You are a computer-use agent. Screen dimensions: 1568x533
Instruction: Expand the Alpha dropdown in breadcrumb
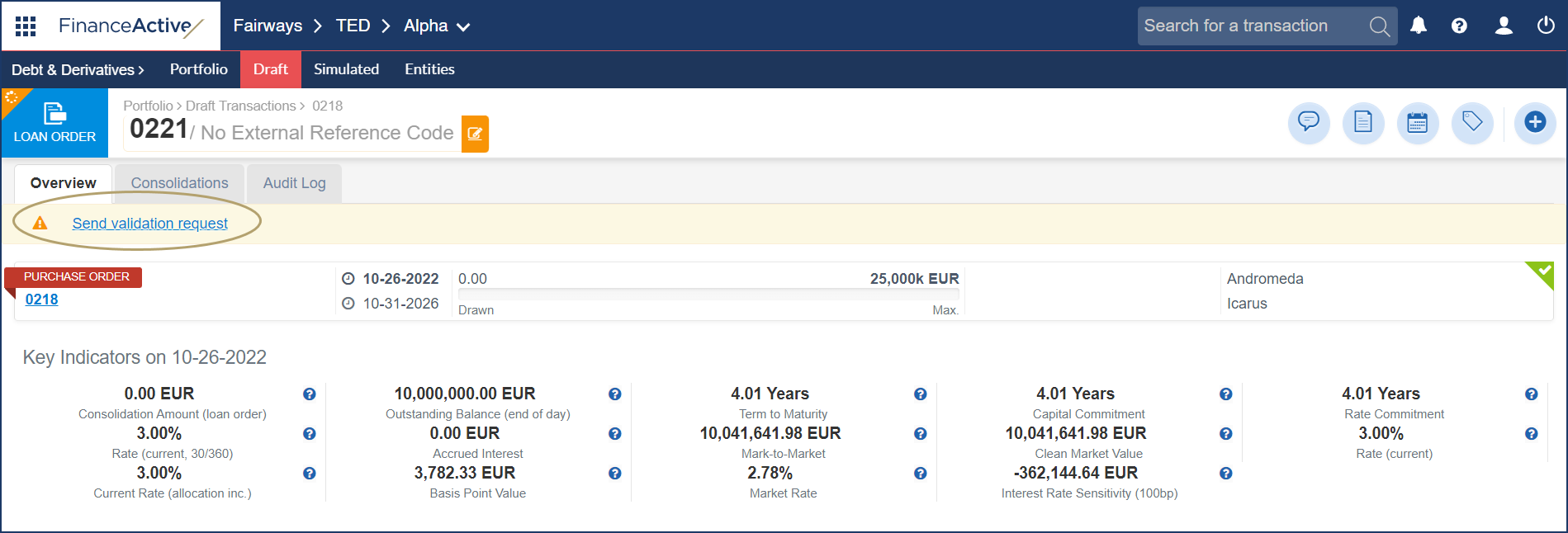(x=437, y=26)
